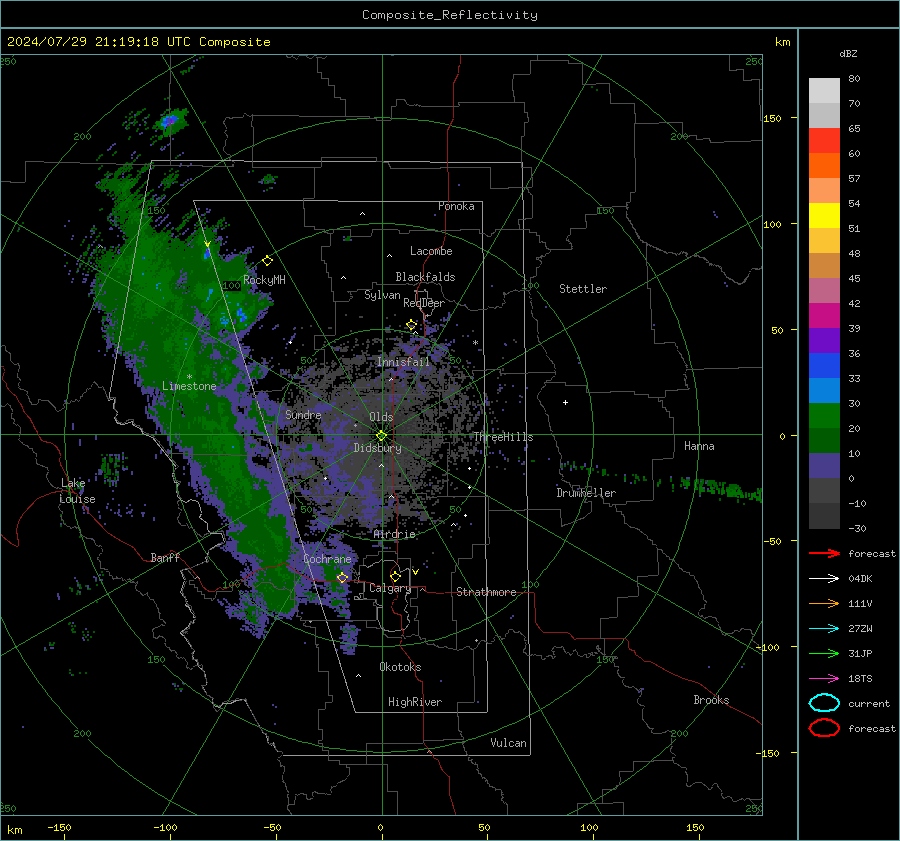Click the ThreeHills city label
Image resolution: width=900 pixels, height=841 pixels.
pos(503,437)
